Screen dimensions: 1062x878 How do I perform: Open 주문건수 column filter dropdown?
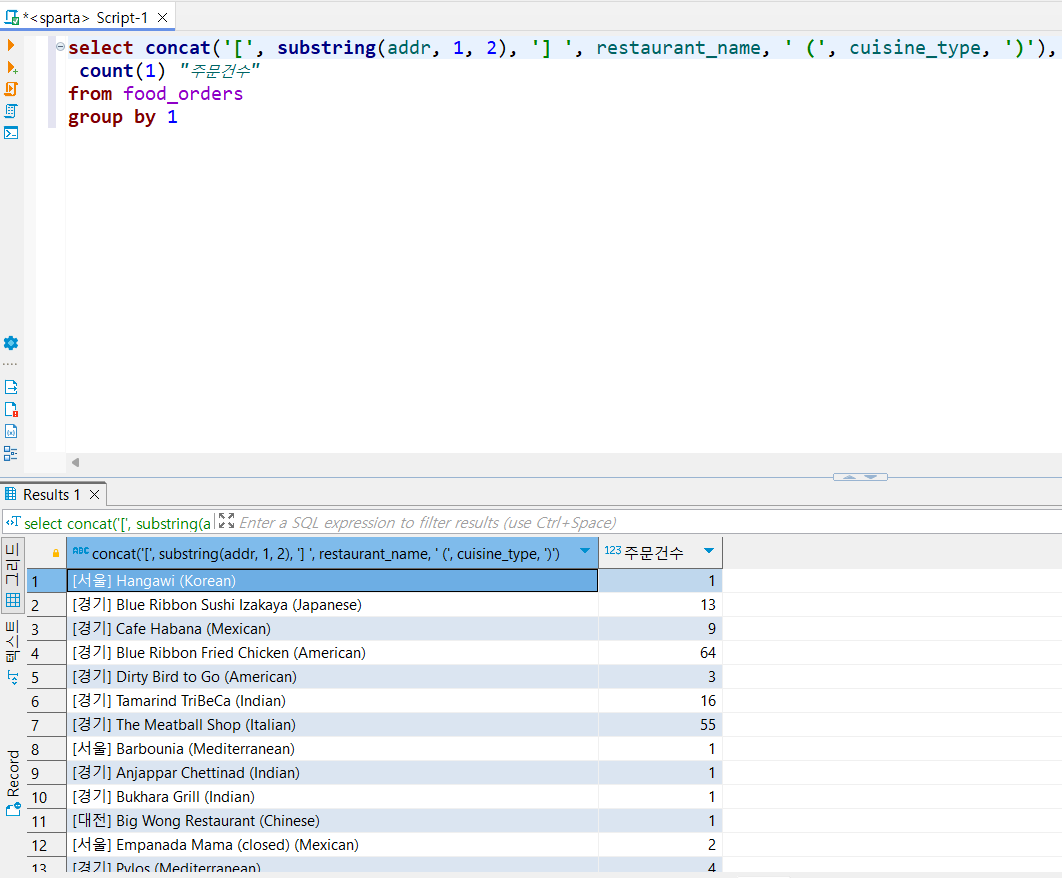[x=709, y=551]
